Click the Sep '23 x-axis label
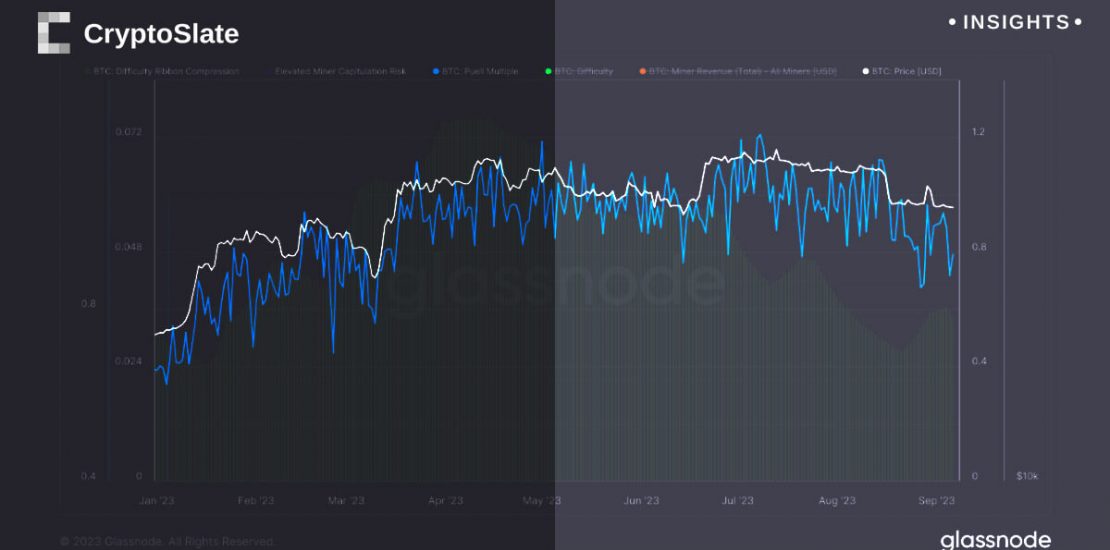 [x=935, y=500]
